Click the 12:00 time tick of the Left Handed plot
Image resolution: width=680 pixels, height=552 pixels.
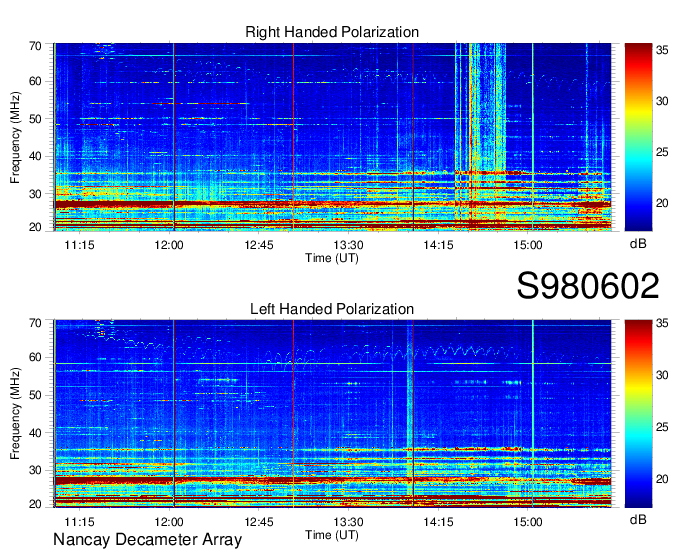pos(169,522)
